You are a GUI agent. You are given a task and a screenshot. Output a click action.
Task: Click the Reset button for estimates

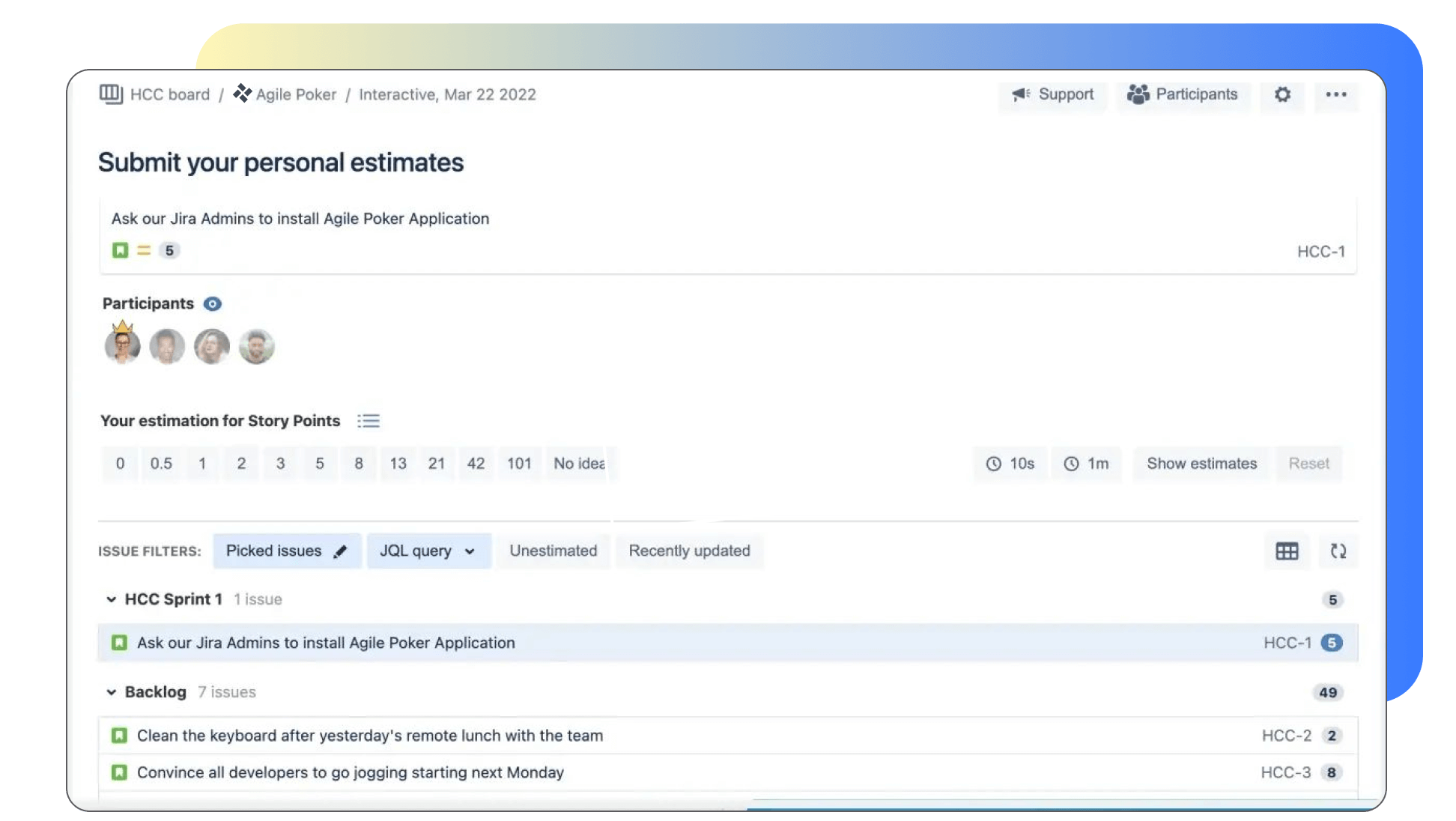[1308, 463]
